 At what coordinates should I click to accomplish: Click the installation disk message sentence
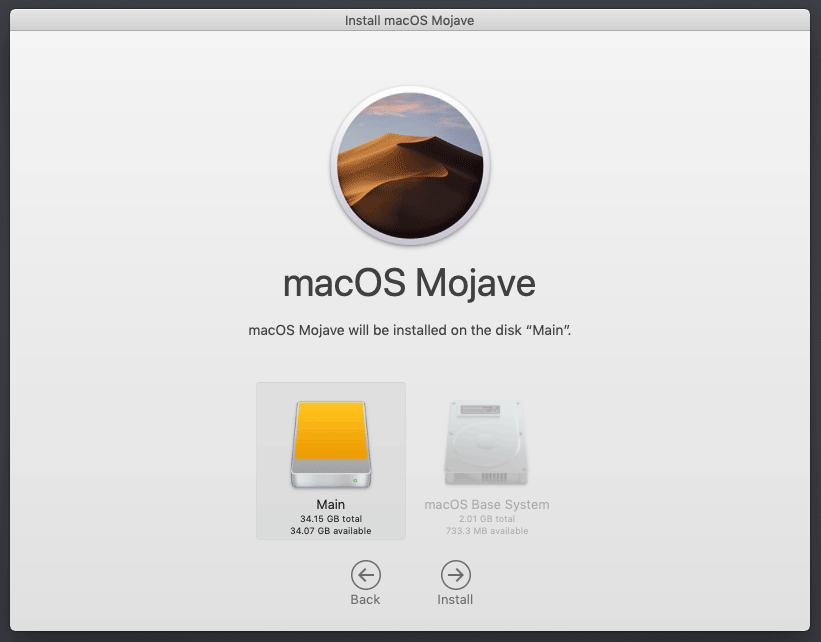pos(409,330)
